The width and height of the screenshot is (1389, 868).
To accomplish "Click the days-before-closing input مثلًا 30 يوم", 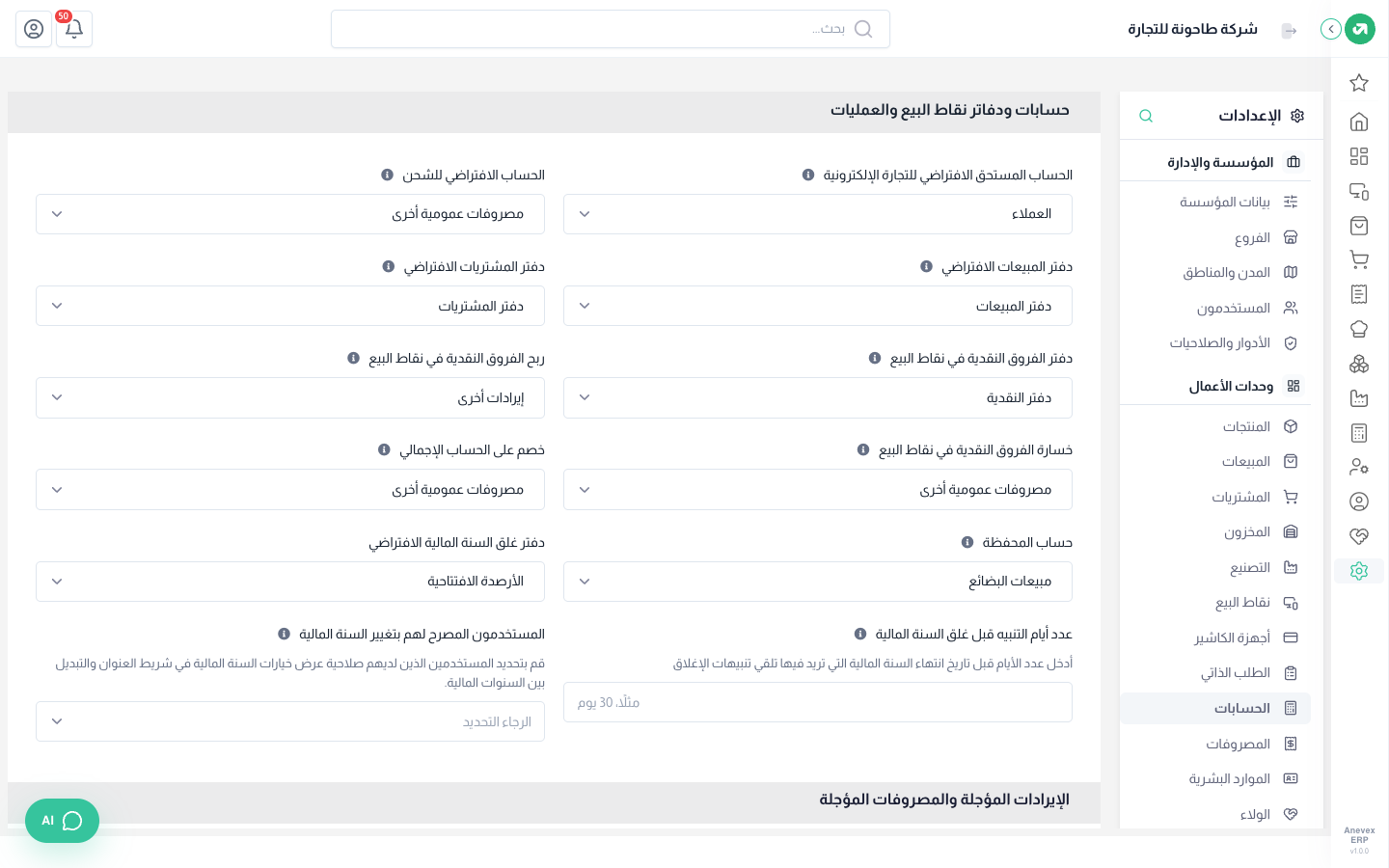I will 818,702.
